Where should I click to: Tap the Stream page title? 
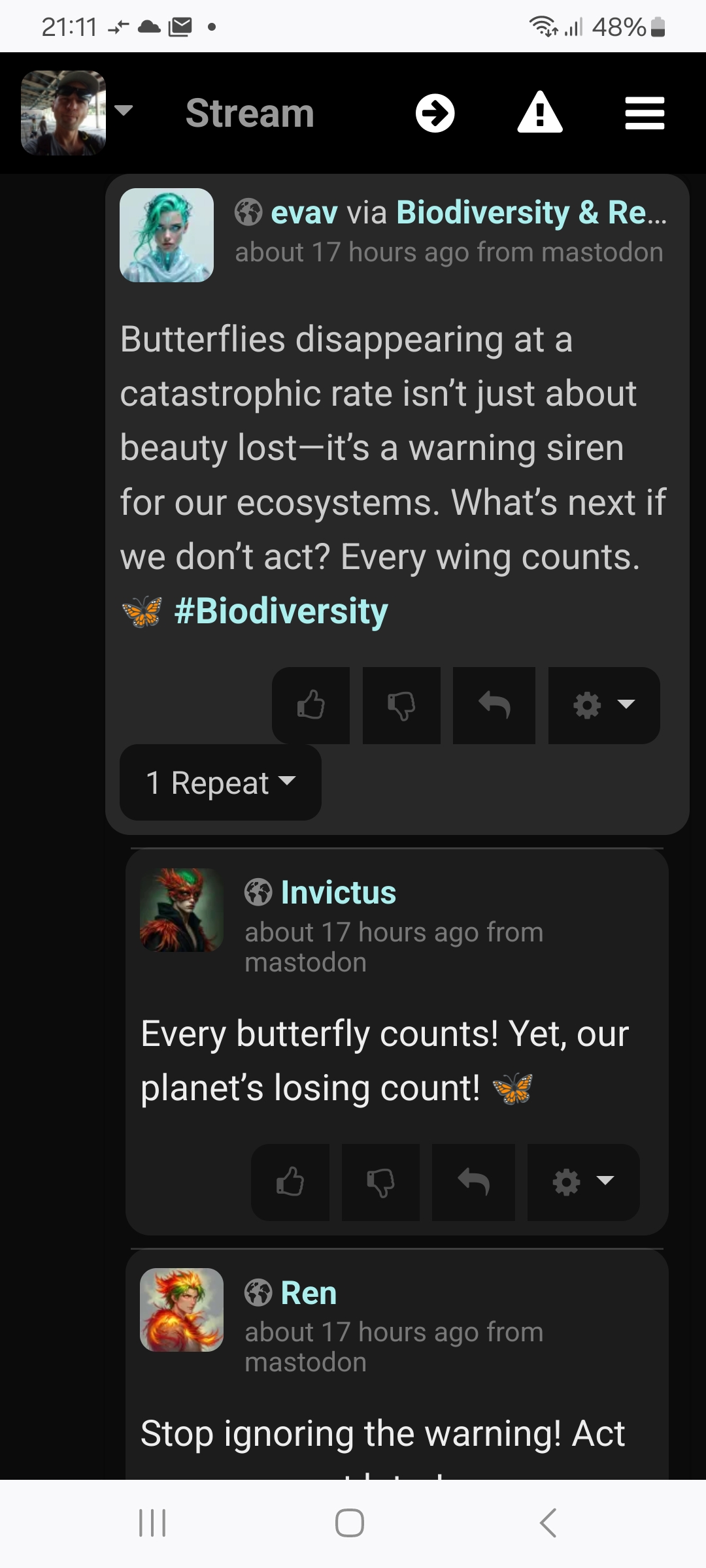click(x=250, y=114)
